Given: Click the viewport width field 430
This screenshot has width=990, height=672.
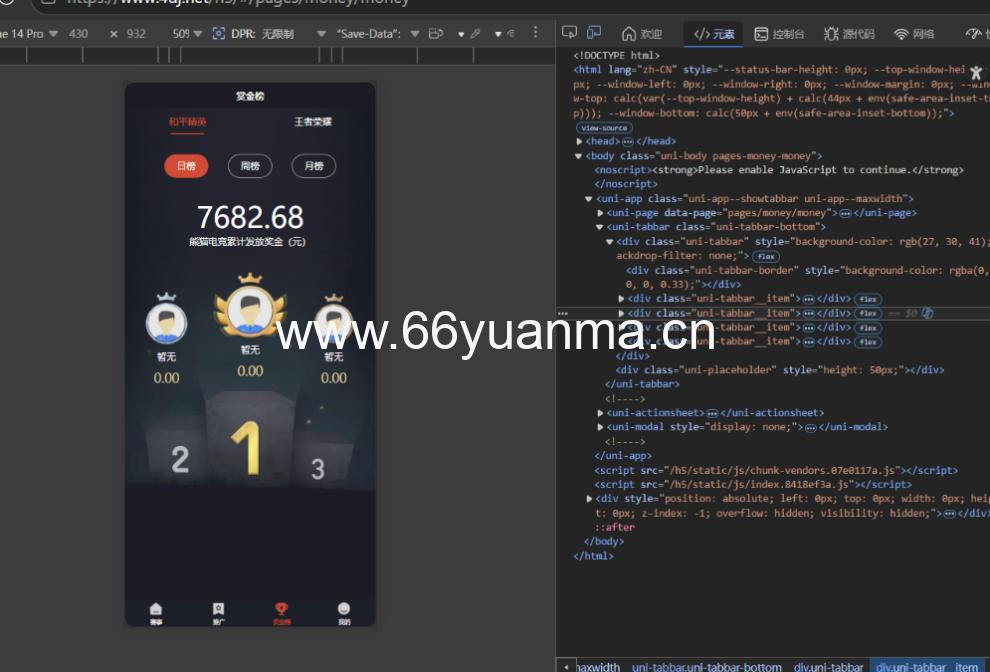Looking at the screenshot, I should 78,33.
